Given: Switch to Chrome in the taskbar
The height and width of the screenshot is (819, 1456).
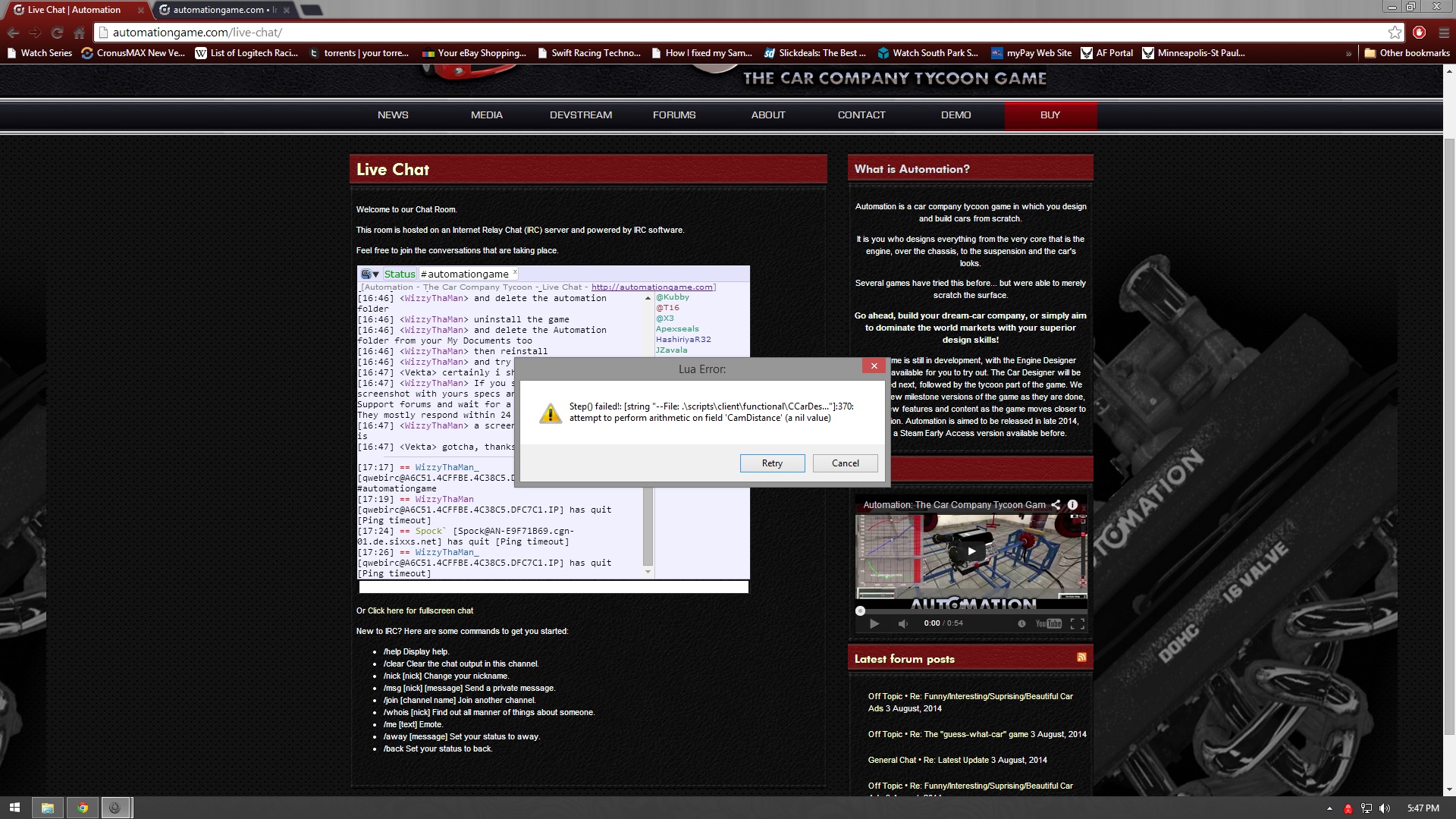Looking at the screenshot, I should [x=82, y=808].
